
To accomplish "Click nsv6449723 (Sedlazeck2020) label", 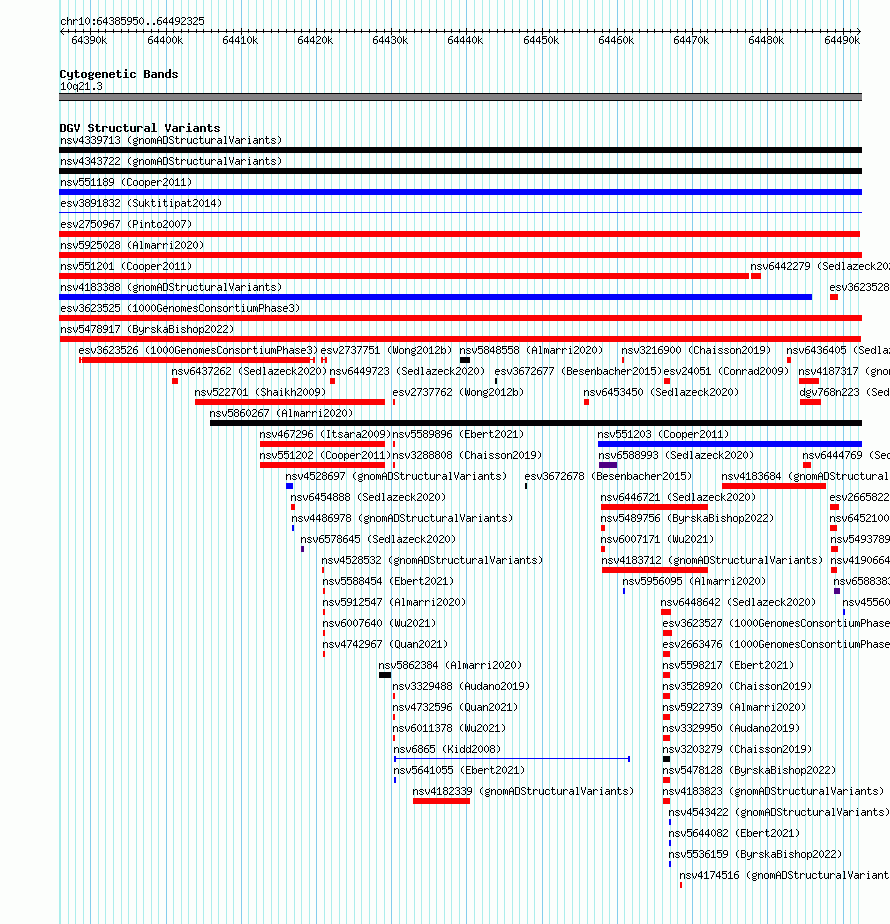I will [x=407, y=372].
